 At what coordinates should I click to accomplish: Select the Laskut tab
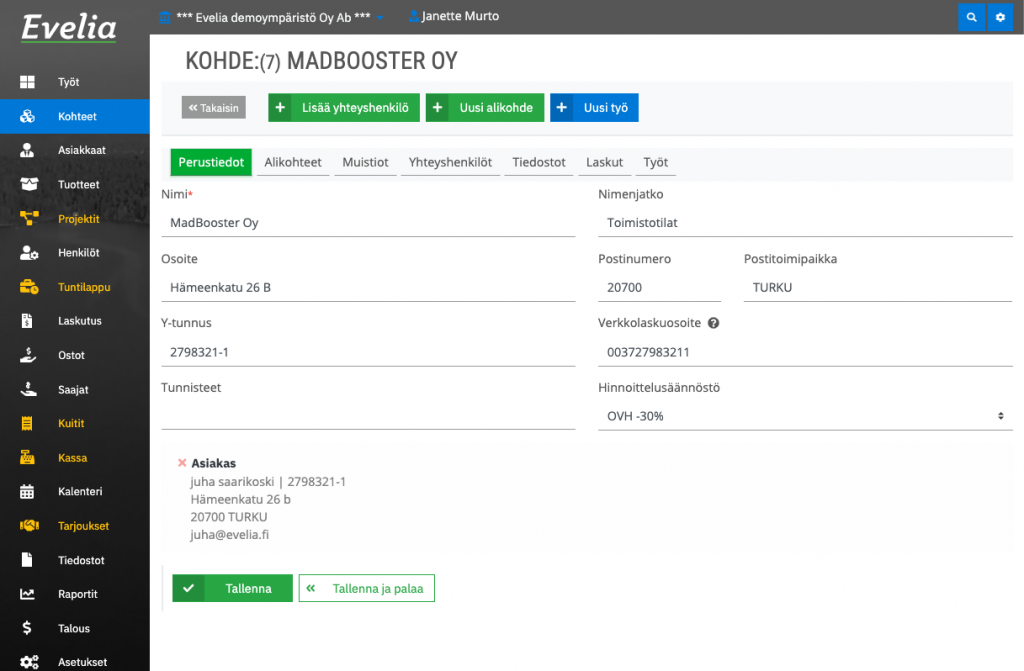click(x=604, y=162)
